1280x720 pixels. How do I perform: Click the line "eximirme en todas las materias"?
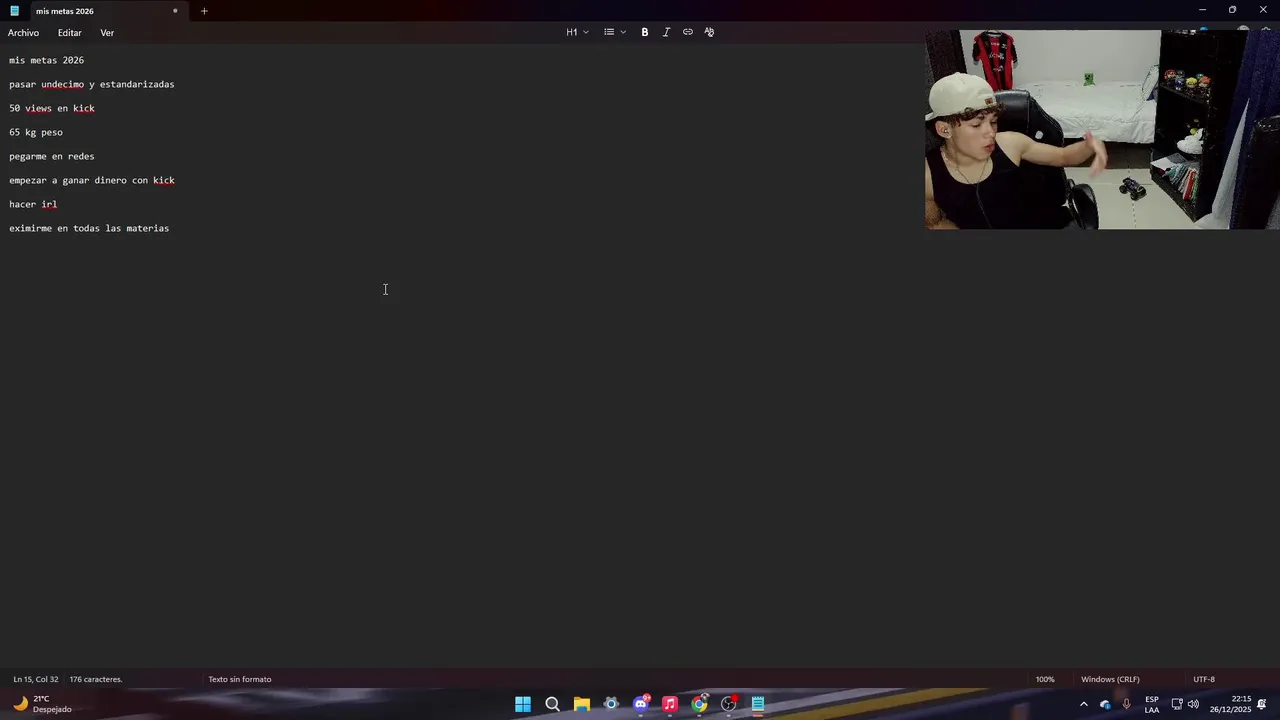(89, 228)
